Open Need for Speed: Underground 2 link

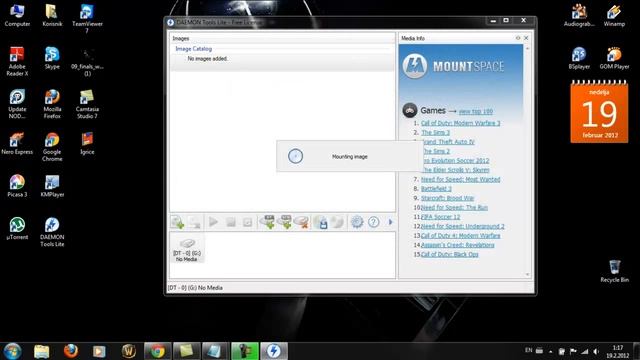tap(462, 226)
